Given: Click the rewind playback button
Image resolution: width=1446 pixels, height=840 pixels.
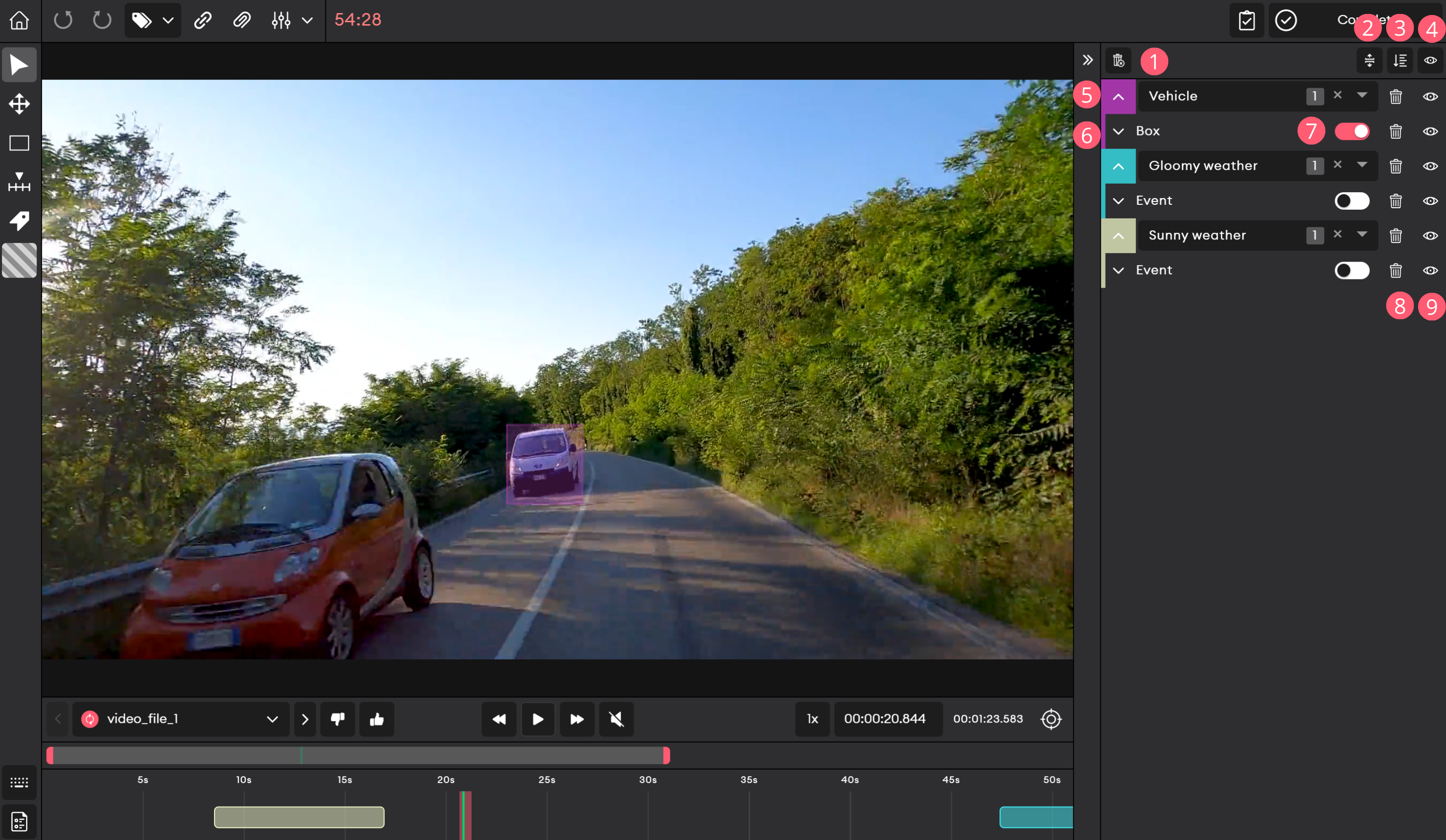Looking at the screenshot, I should coord(499,719).
